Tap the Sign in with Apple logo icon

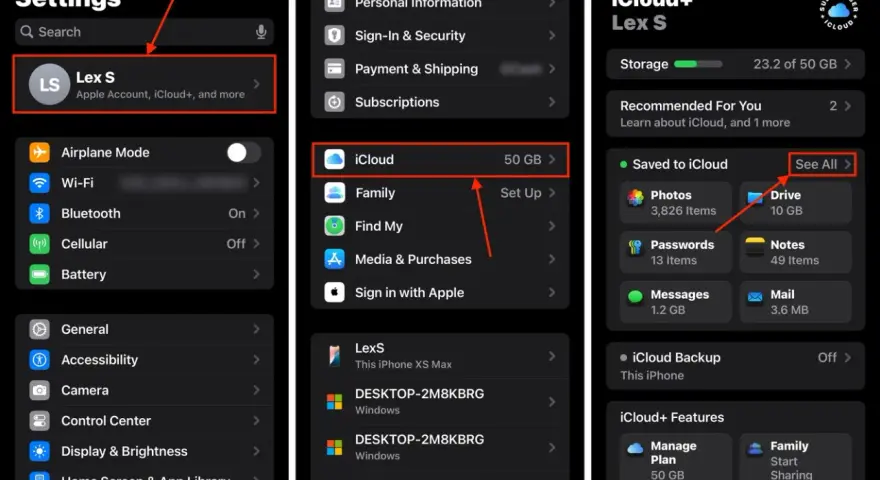[334, 292]
